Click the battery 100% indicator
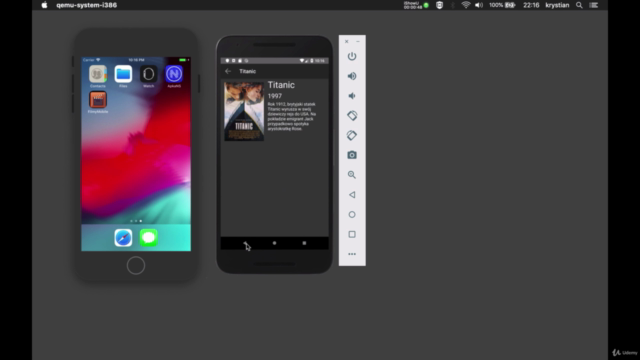This screenshot has height=360, width=640. (502, 5)
